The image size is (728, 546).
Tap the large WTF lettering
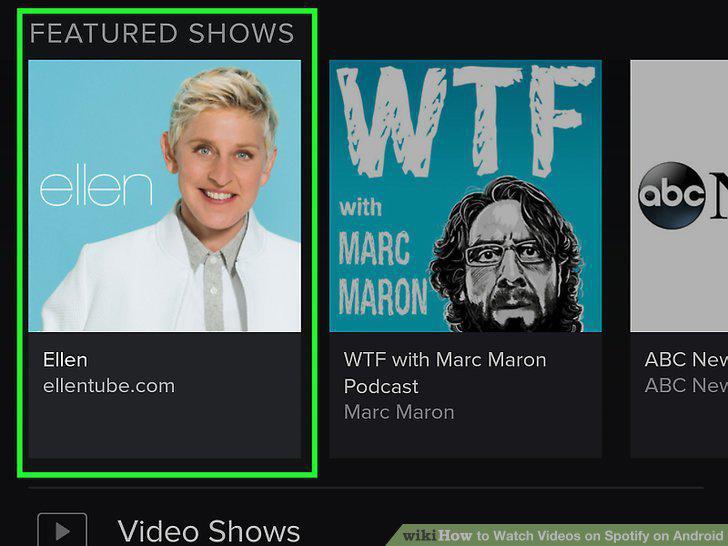pos(465,122)
